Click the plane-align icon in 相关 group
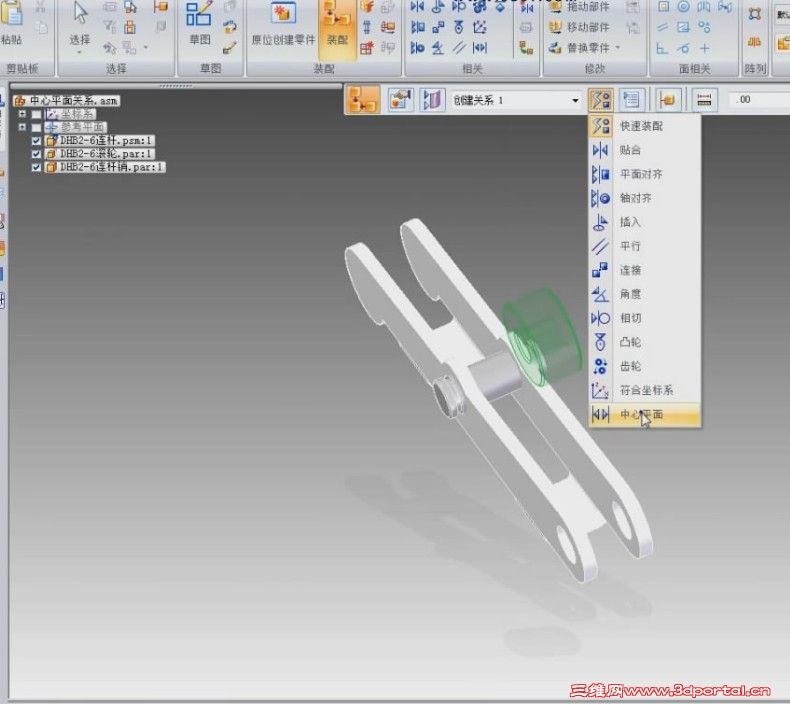Screen dimensions: 790x704 click(418, 27)
